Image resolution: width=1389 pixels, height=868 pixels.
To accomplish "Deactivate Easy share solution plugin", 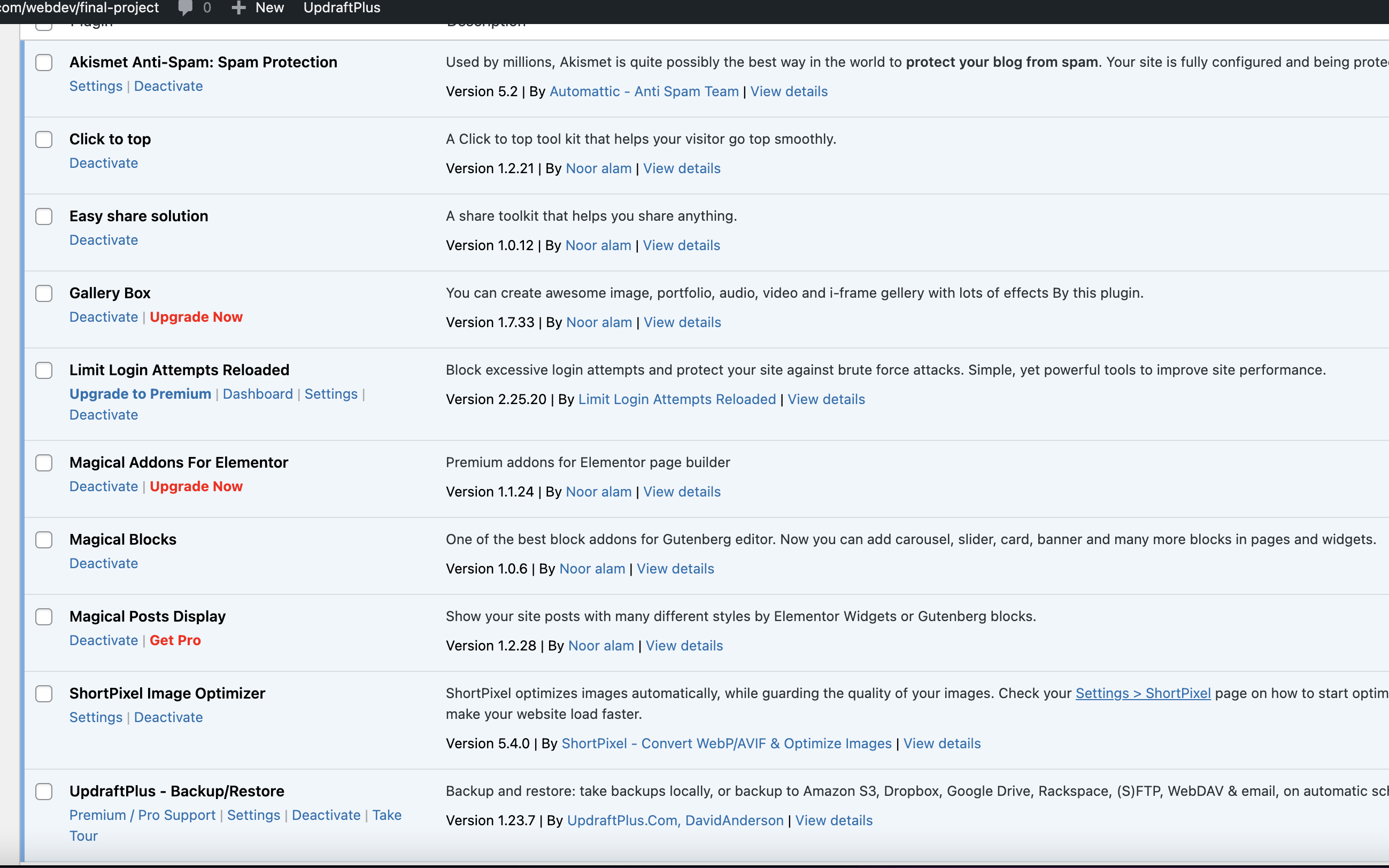I will point(104,240).
